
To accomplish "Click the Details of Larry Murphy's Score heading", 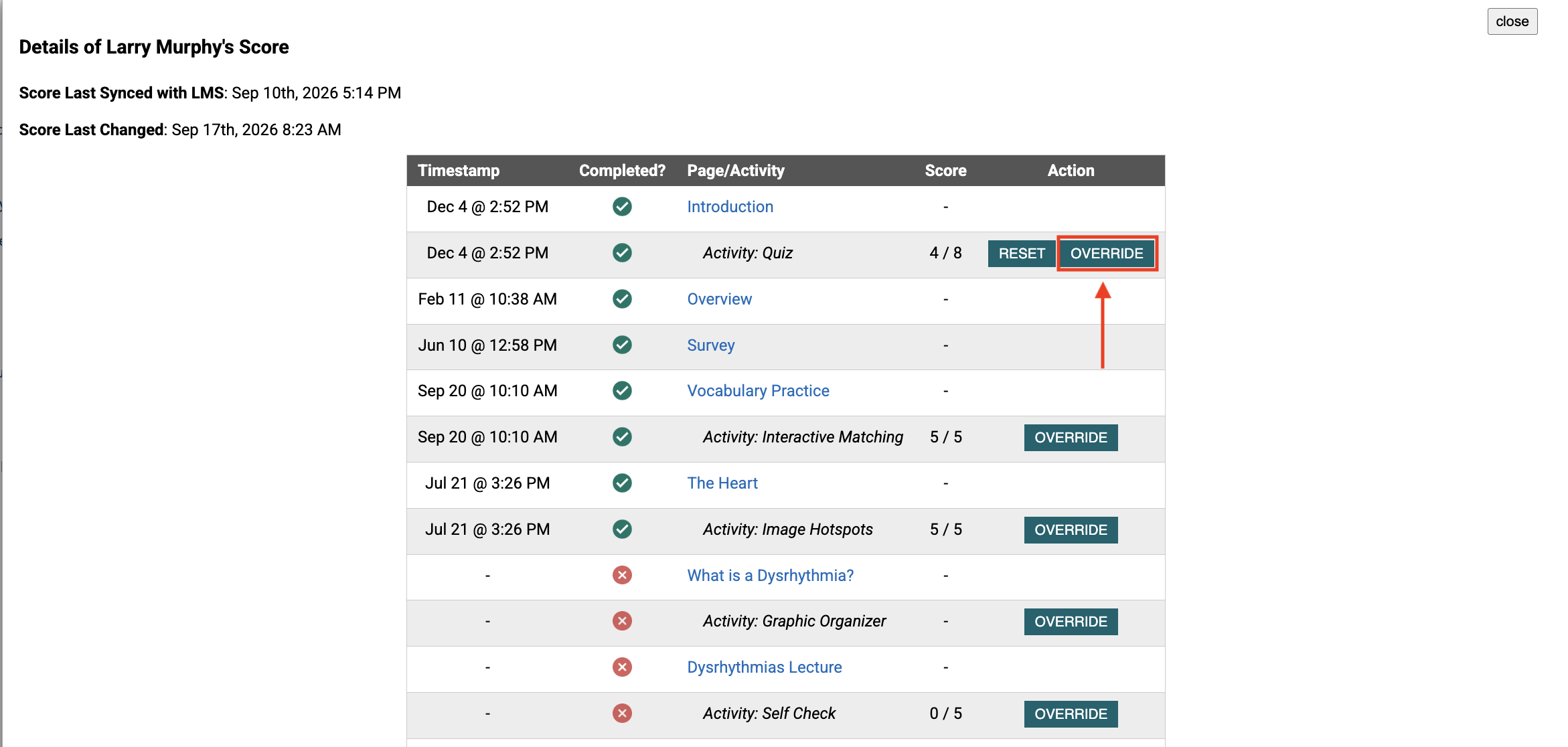I will click(x=154, y=47).
